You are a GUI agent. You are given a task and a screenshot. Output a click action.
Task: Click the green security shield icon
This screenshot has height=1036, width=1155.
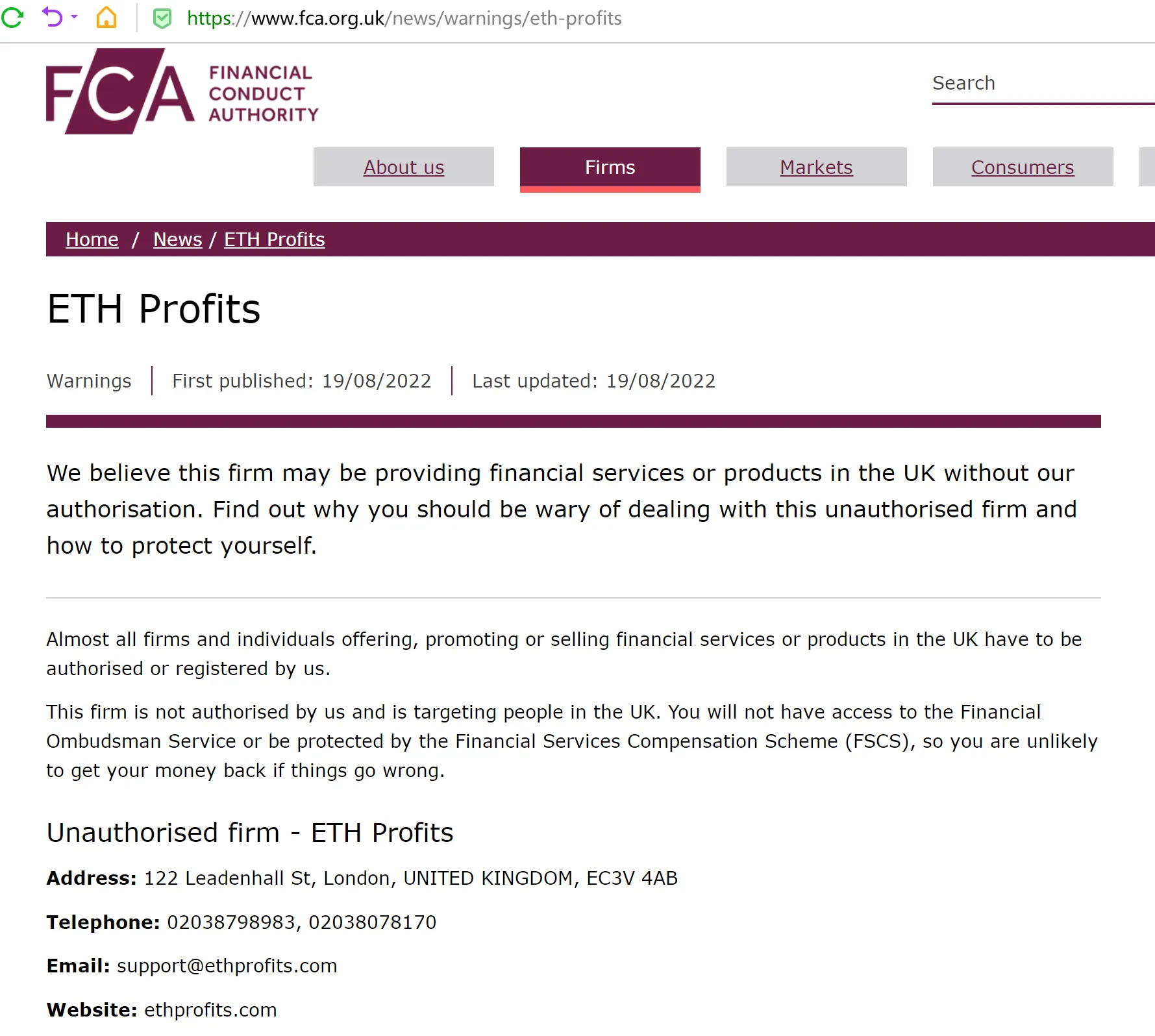coord(162,19)
